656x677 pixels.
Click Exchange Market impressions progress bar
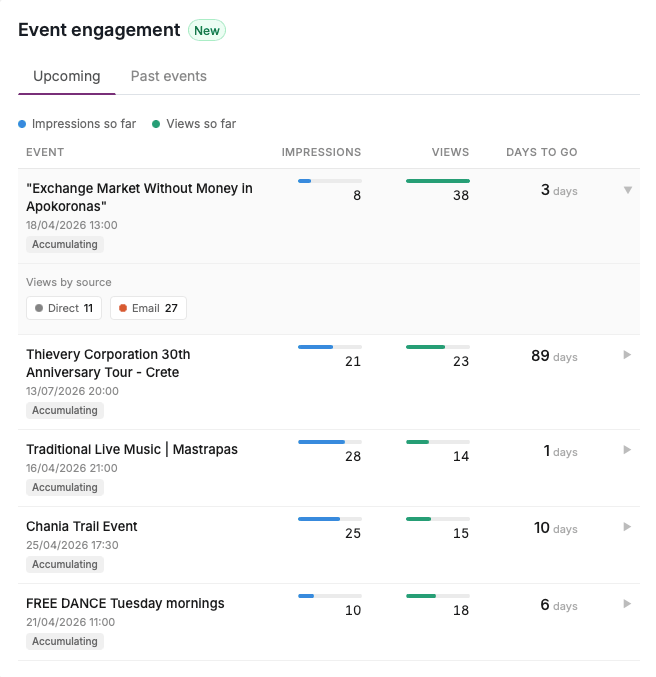[x=330, y=181]
